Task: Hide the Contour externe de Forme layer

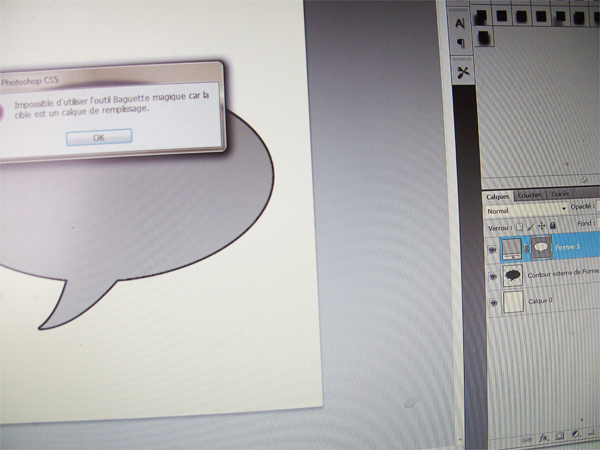Action: coord(493,276)
